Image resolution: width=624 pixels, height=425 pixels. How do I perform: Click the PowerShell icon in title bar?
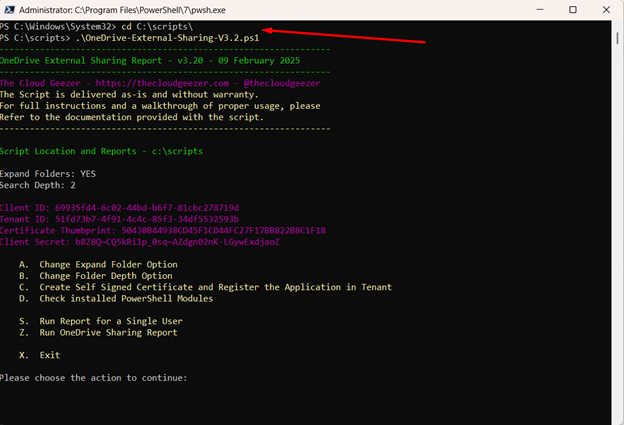point(11,10)
